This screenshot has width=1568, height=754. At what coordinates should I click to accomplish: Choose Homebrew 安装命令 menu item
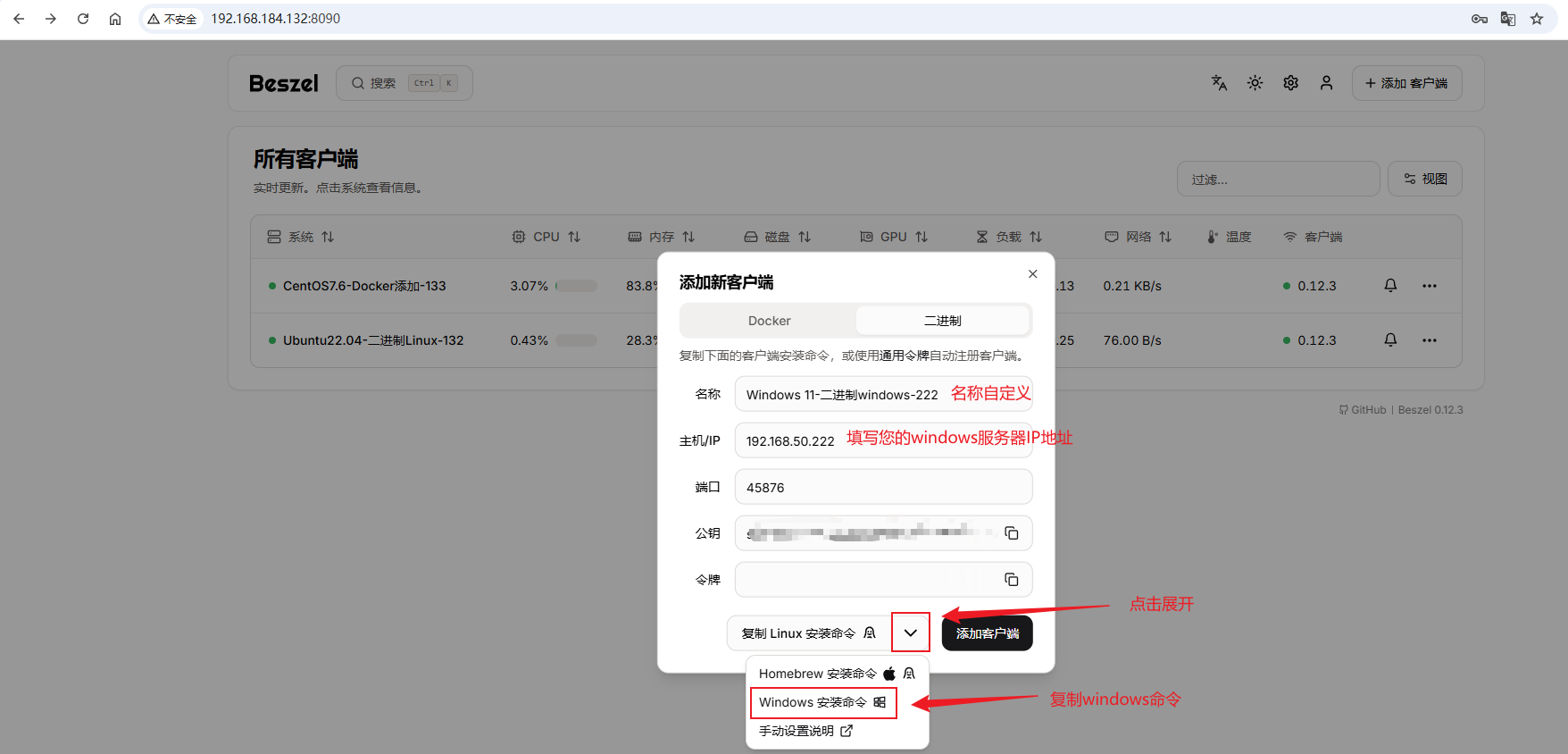click(837, 674)
